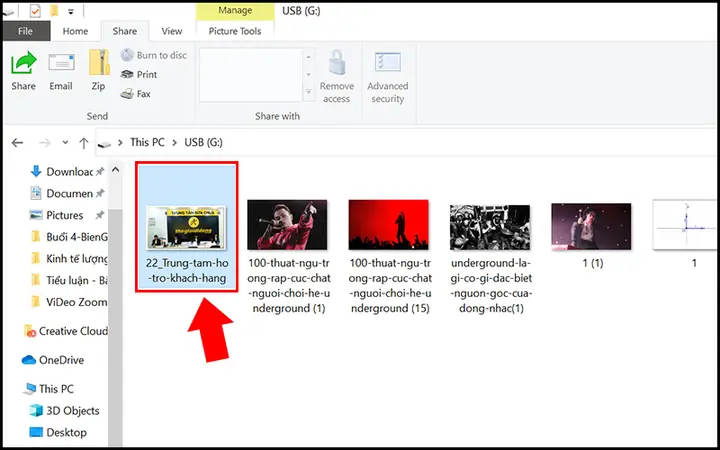
Task: Open Documents in Quick access
Action: [69, 194]
